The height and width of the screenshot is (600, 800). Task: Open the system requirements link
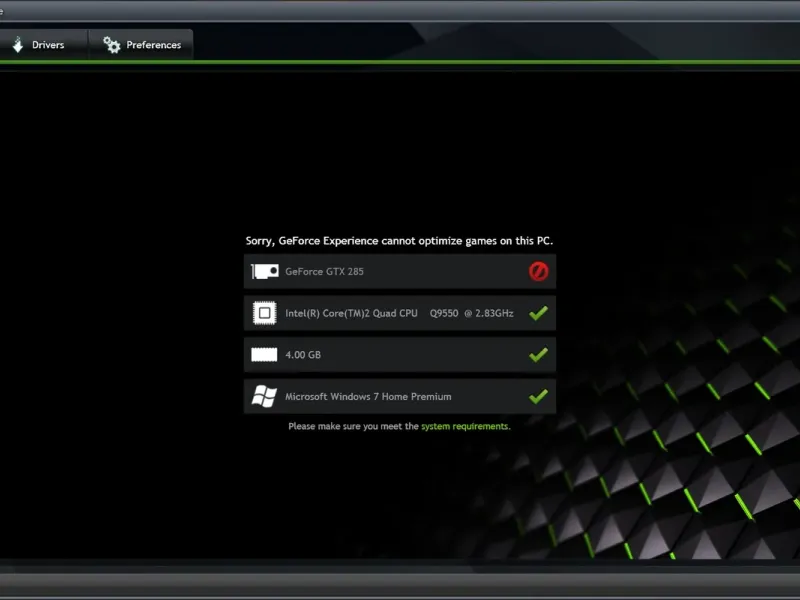pos(465,426)
